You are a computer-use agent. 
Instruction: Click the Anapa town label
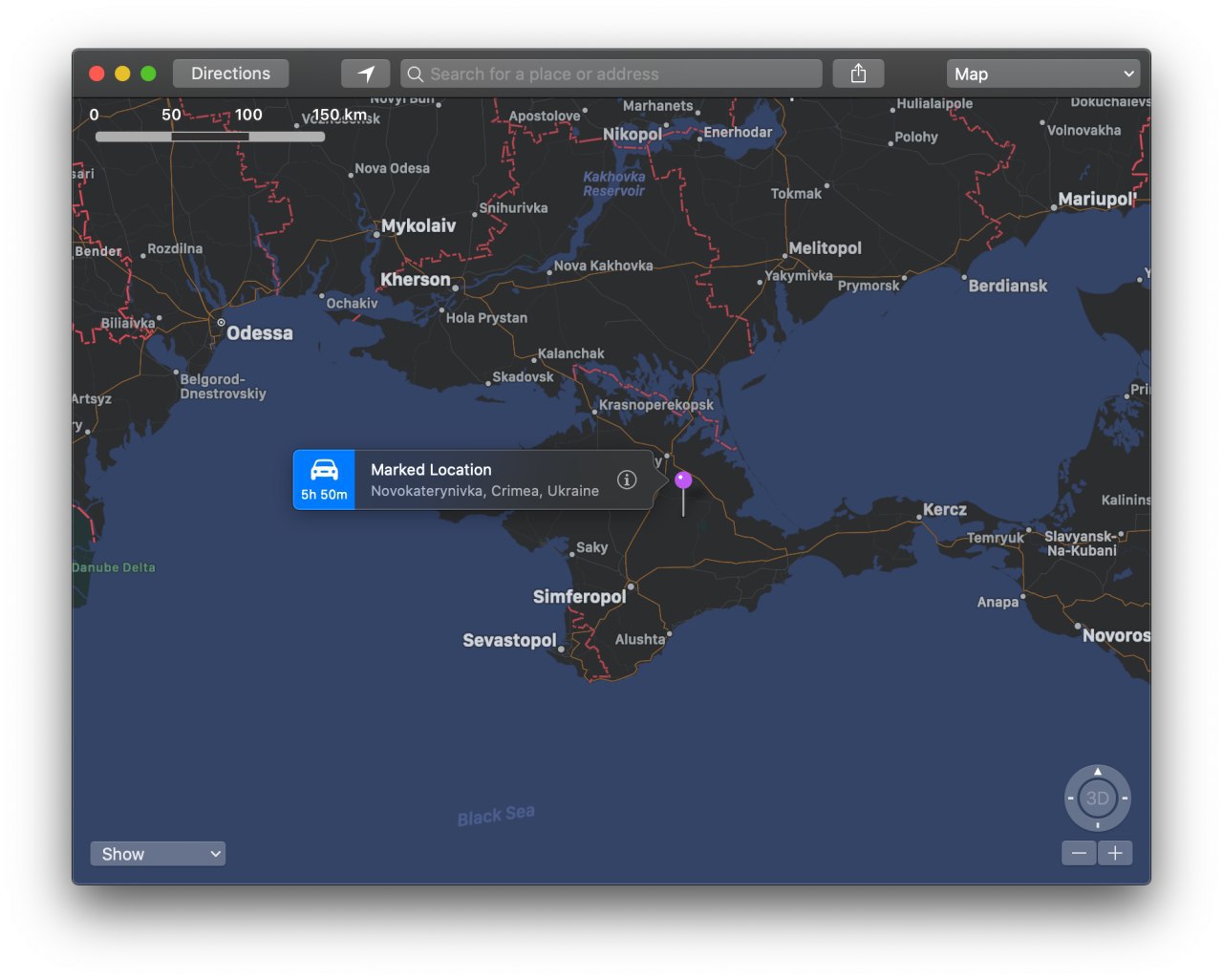998,602
